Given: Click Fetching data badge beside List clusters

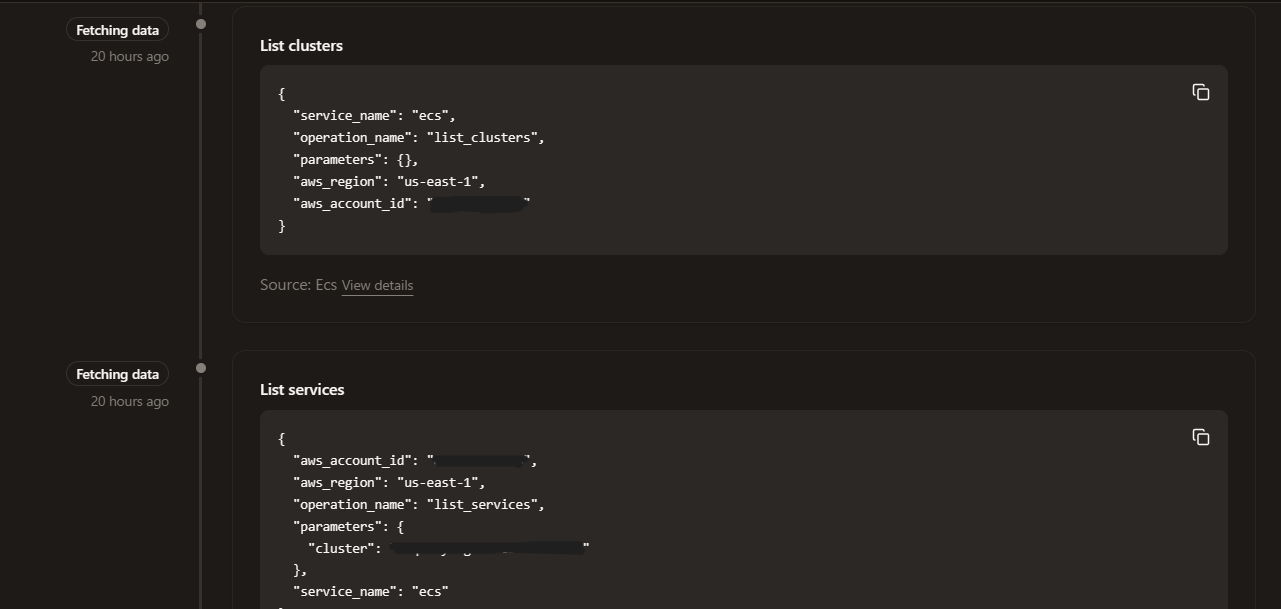Looking at the screenshot, I should pos(117,30).
